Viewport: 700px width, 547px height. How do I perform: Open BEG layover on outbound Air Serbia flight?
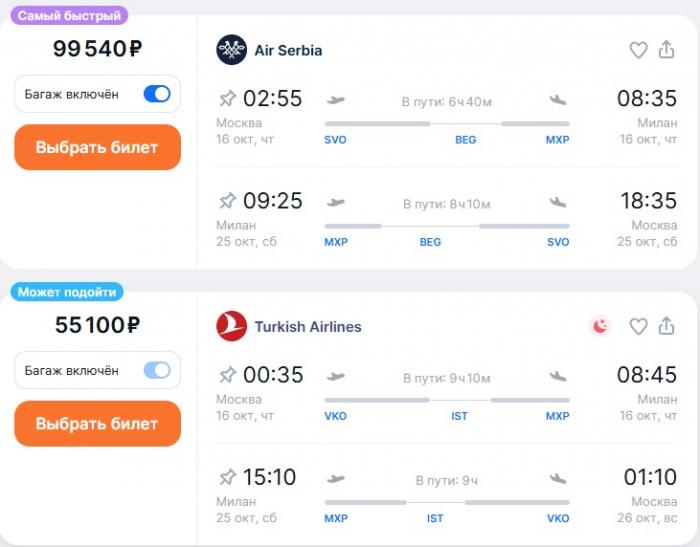[x=465, y=140]
